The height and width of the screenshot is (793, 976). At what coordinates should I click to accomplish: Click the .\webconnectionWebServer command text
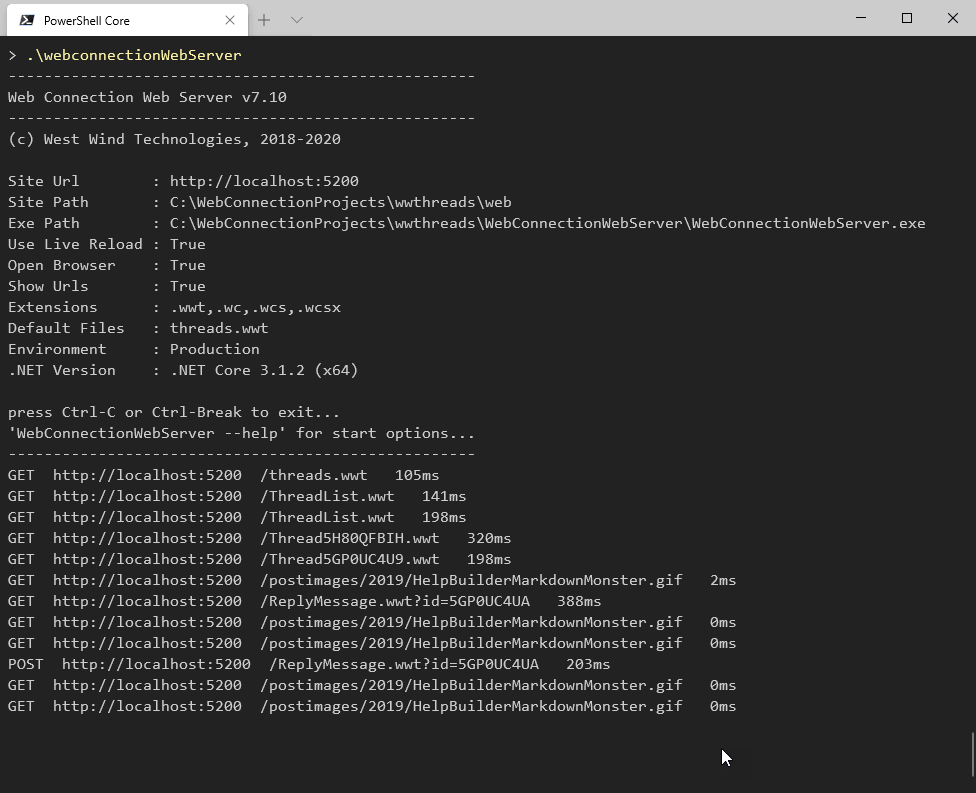pos(134,55)
